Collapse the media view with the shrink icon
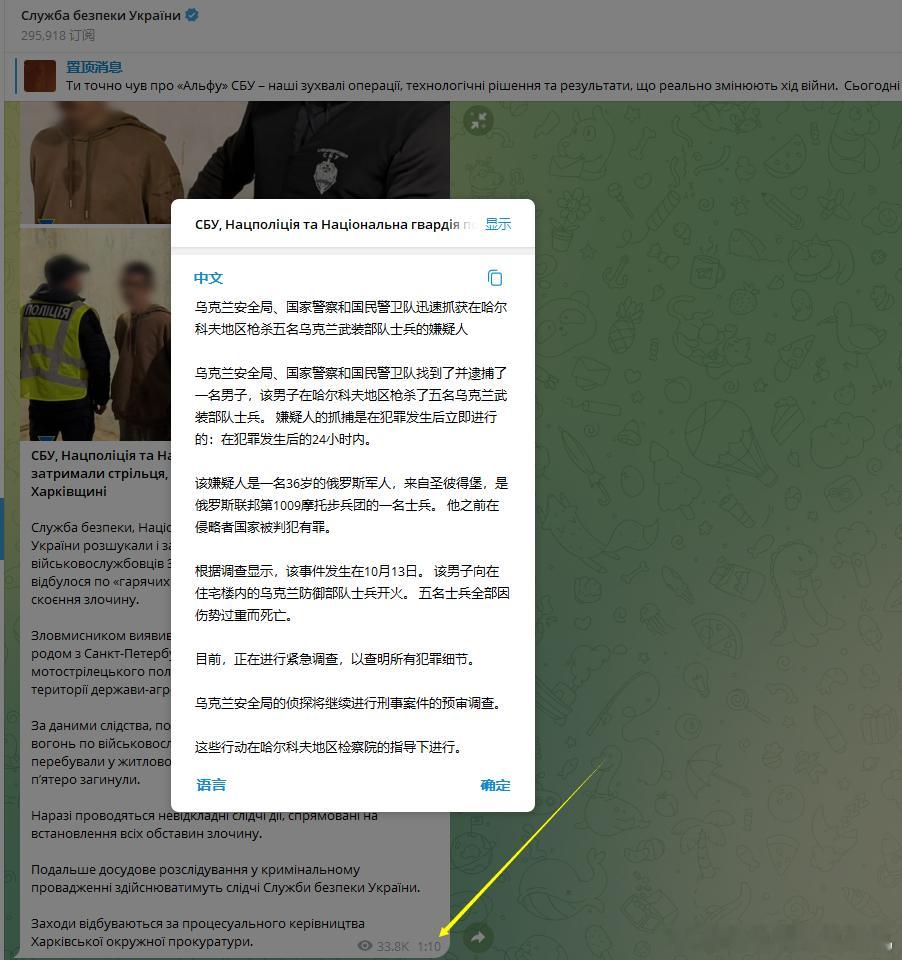The width and height of the screenshot is (902, 960). [x=478, y=120]
